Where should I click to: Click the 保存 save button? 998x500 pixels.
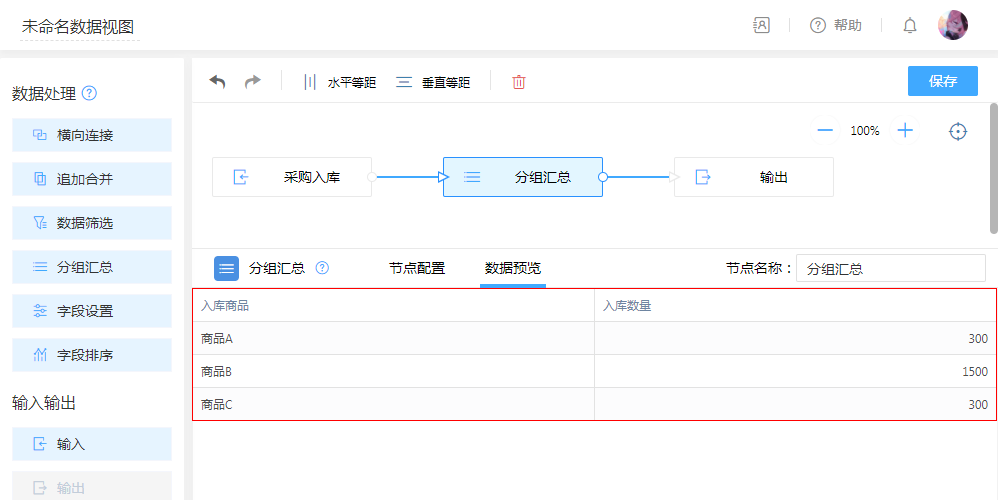point(942,81)
